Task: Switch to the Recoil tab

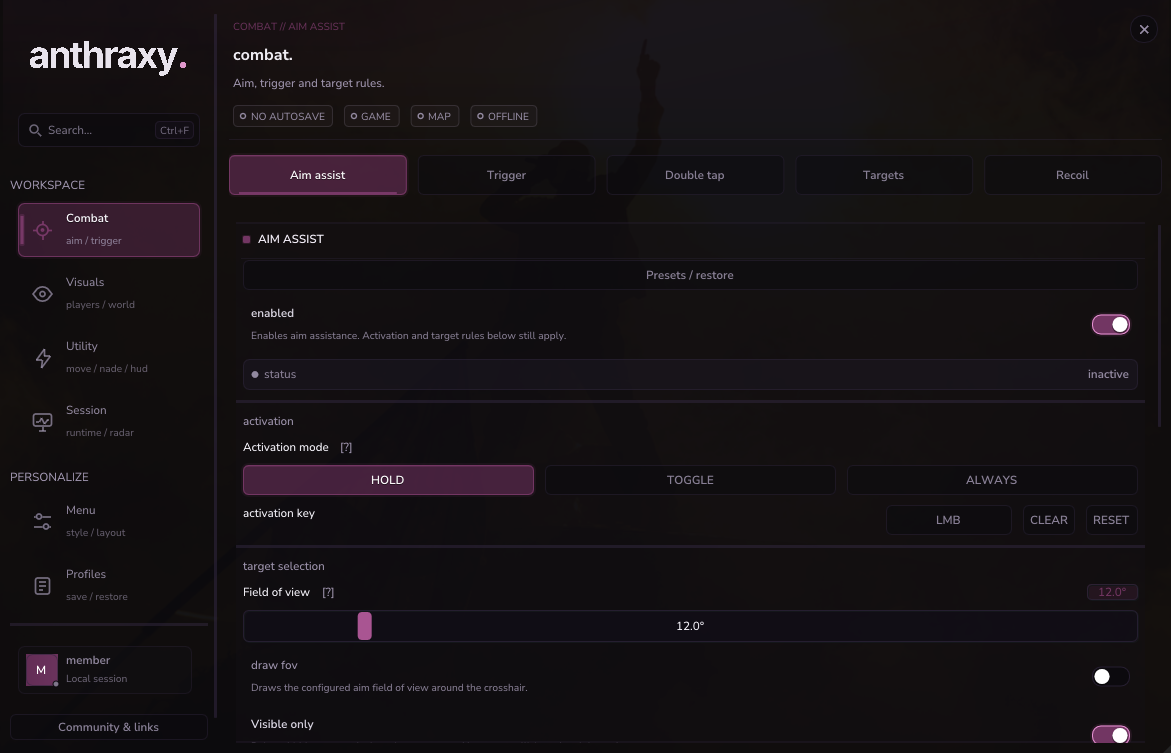Action: (1072, 175)
